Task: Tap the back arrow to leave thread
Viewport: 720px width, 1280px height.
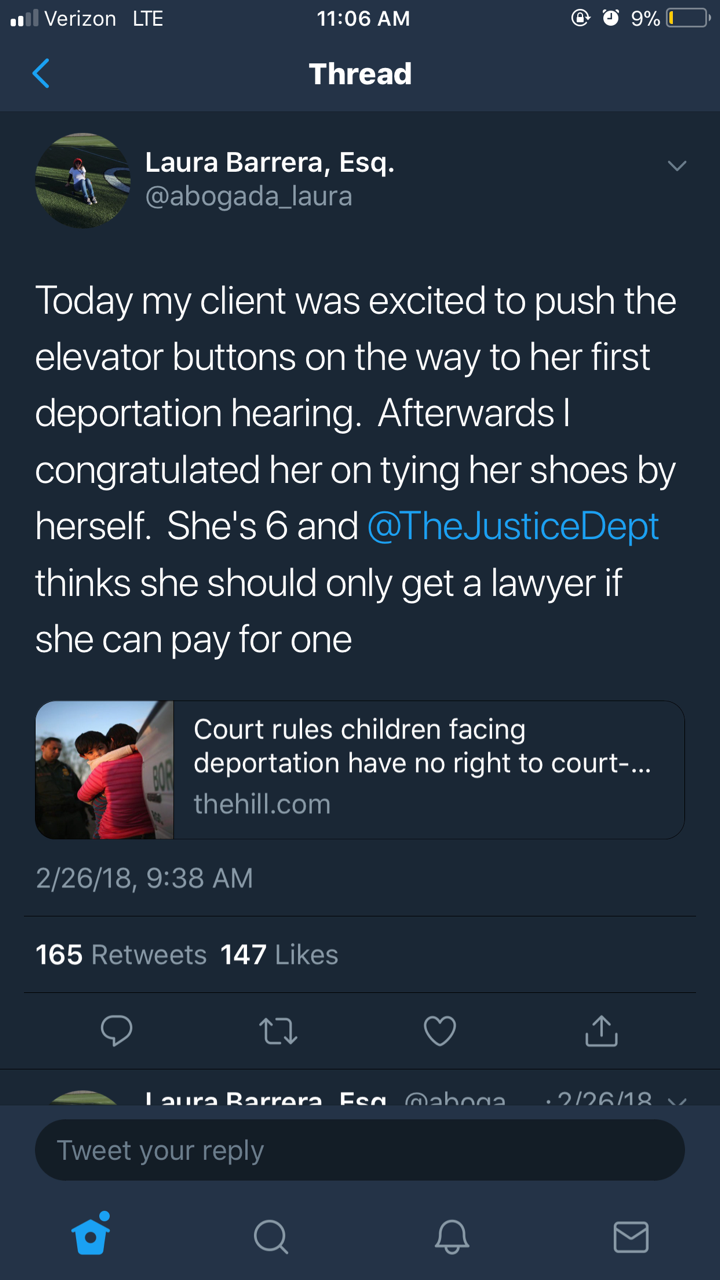Action: [41, 73]
